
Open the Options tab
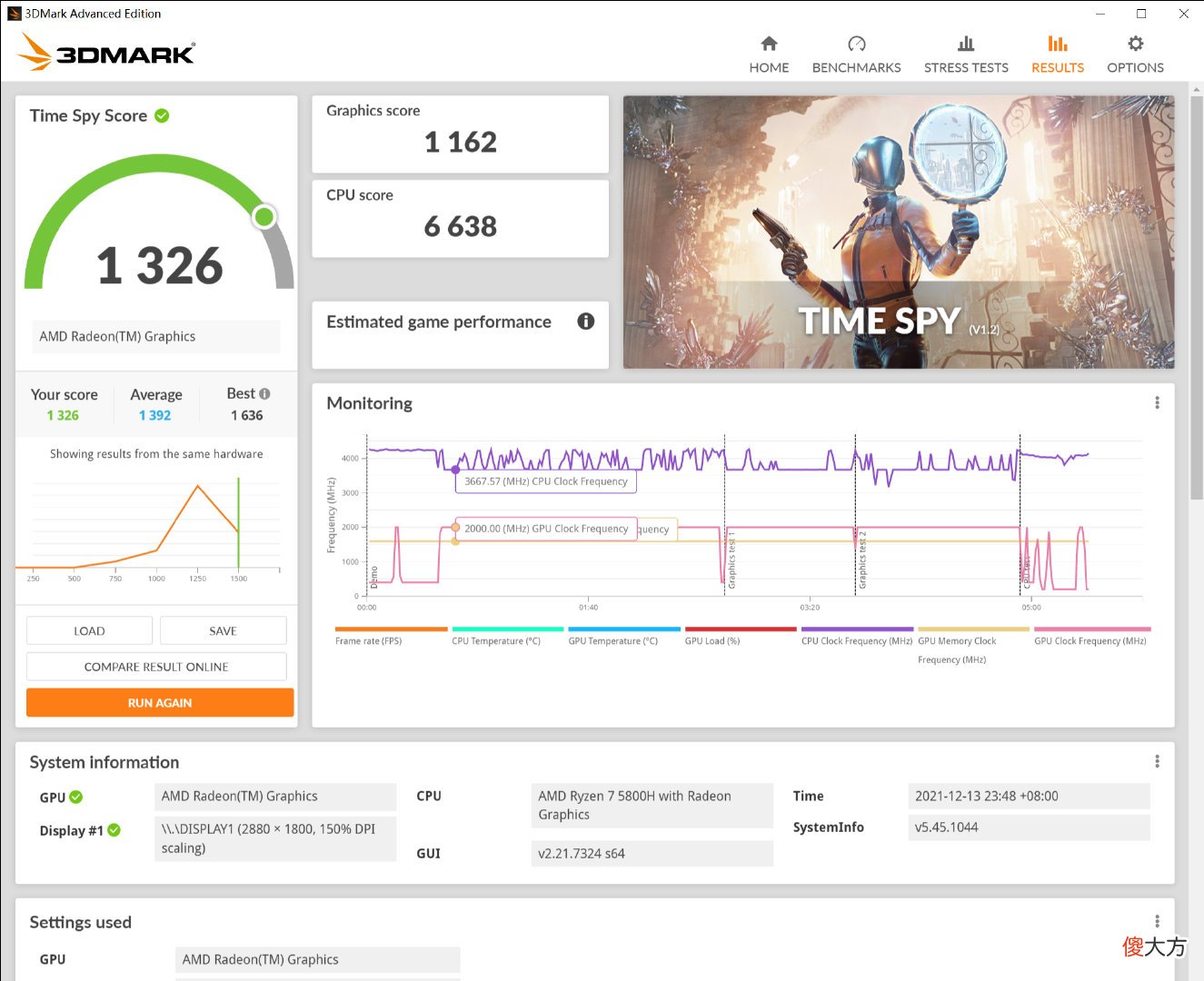[x=1135, y=54]
